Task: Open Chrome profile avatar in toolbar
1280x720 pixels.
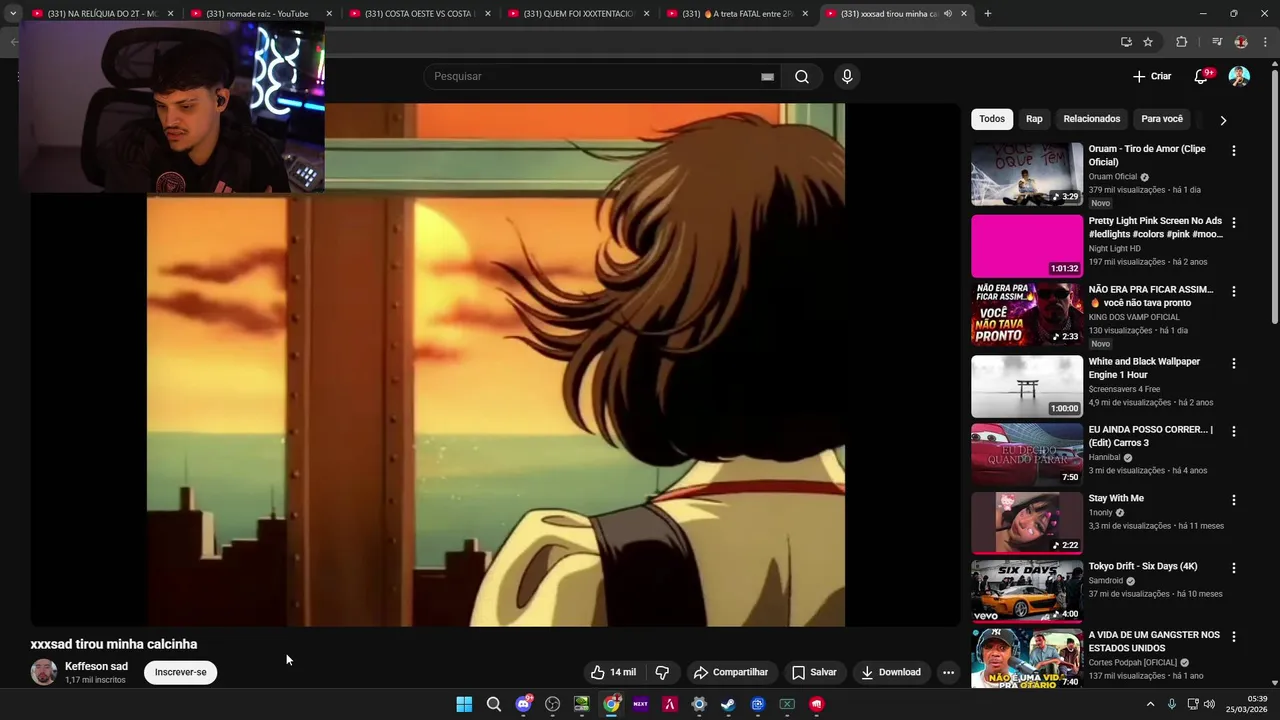Action: (1241, 42)
